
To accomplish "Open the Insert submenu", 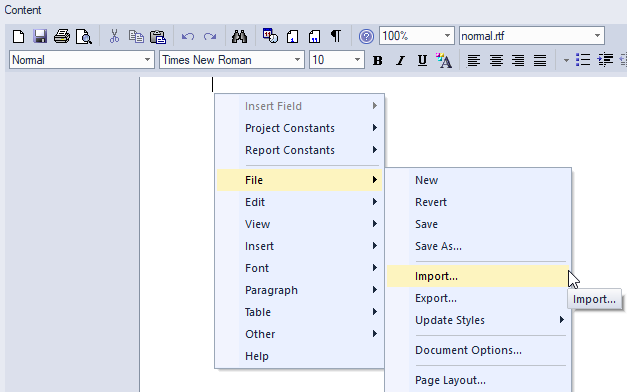I will (300, 246).
